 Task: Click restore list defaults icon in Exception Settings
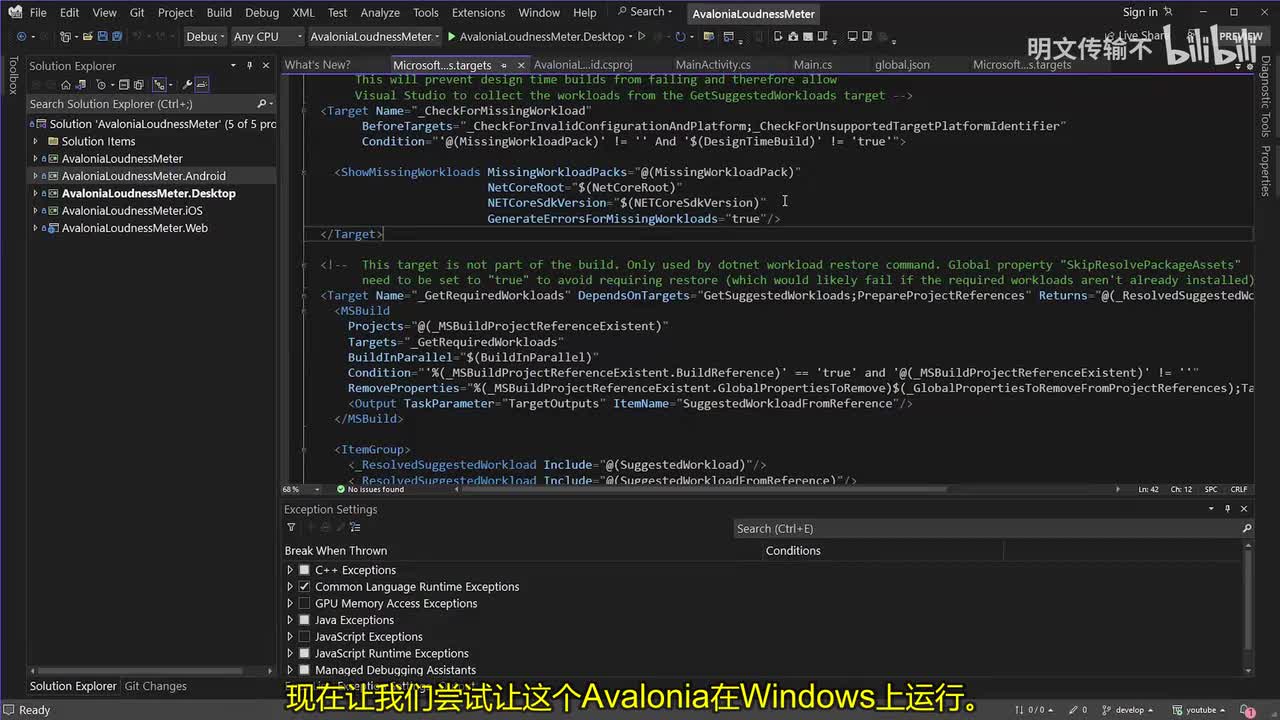354,528
